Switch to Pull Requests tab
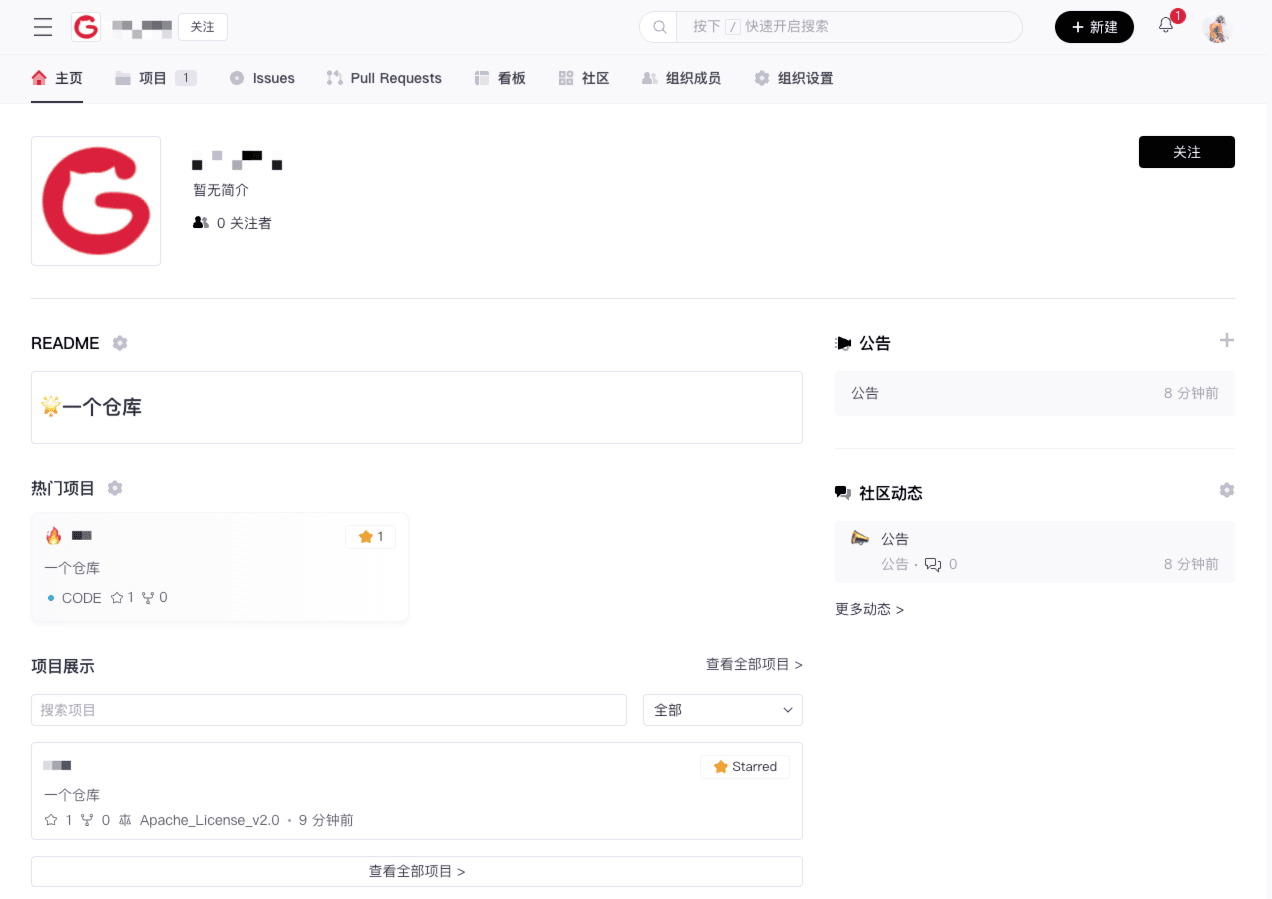1272x899 pixels. (384, 78)
